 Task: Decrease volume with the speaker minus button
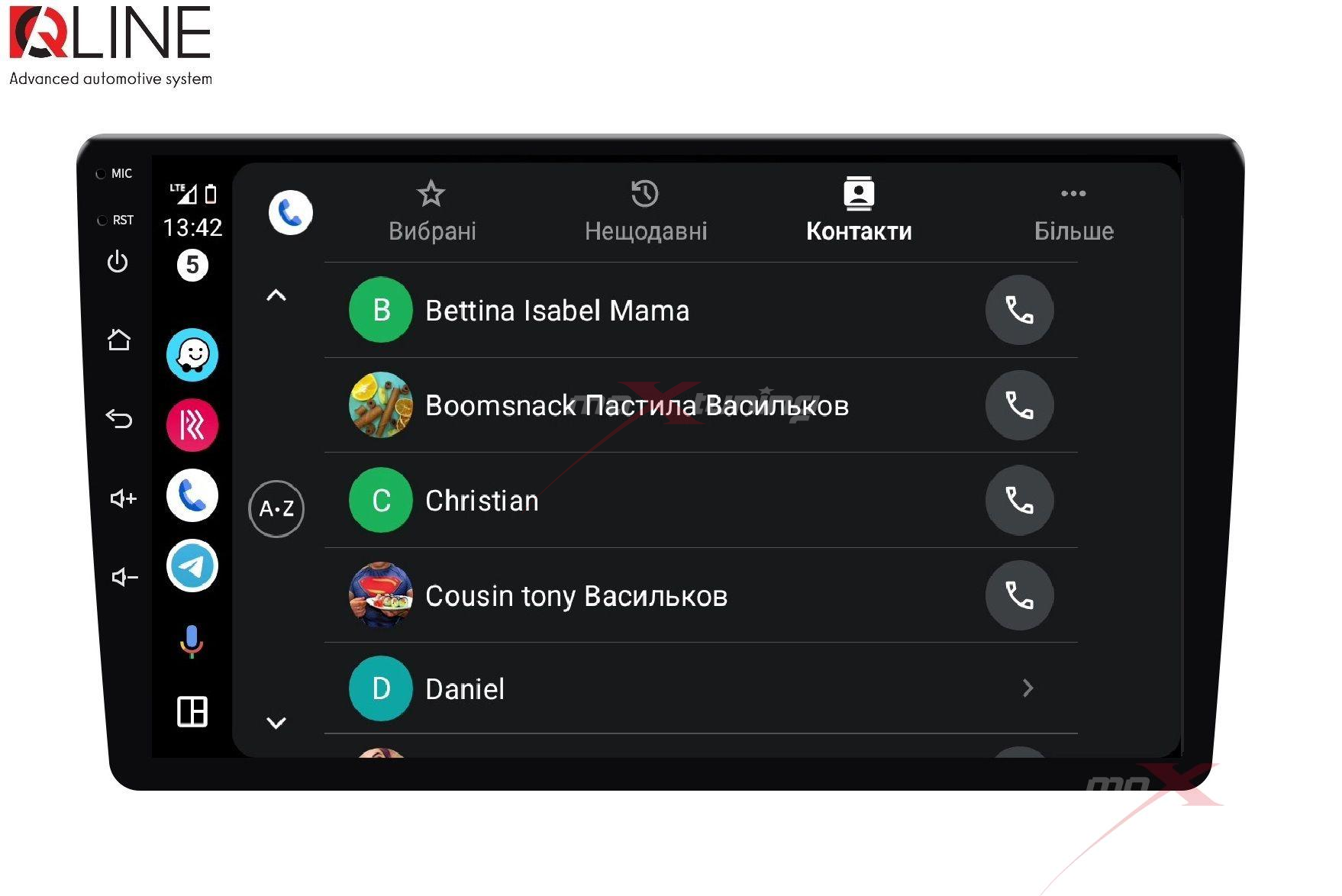pos(124,577)
